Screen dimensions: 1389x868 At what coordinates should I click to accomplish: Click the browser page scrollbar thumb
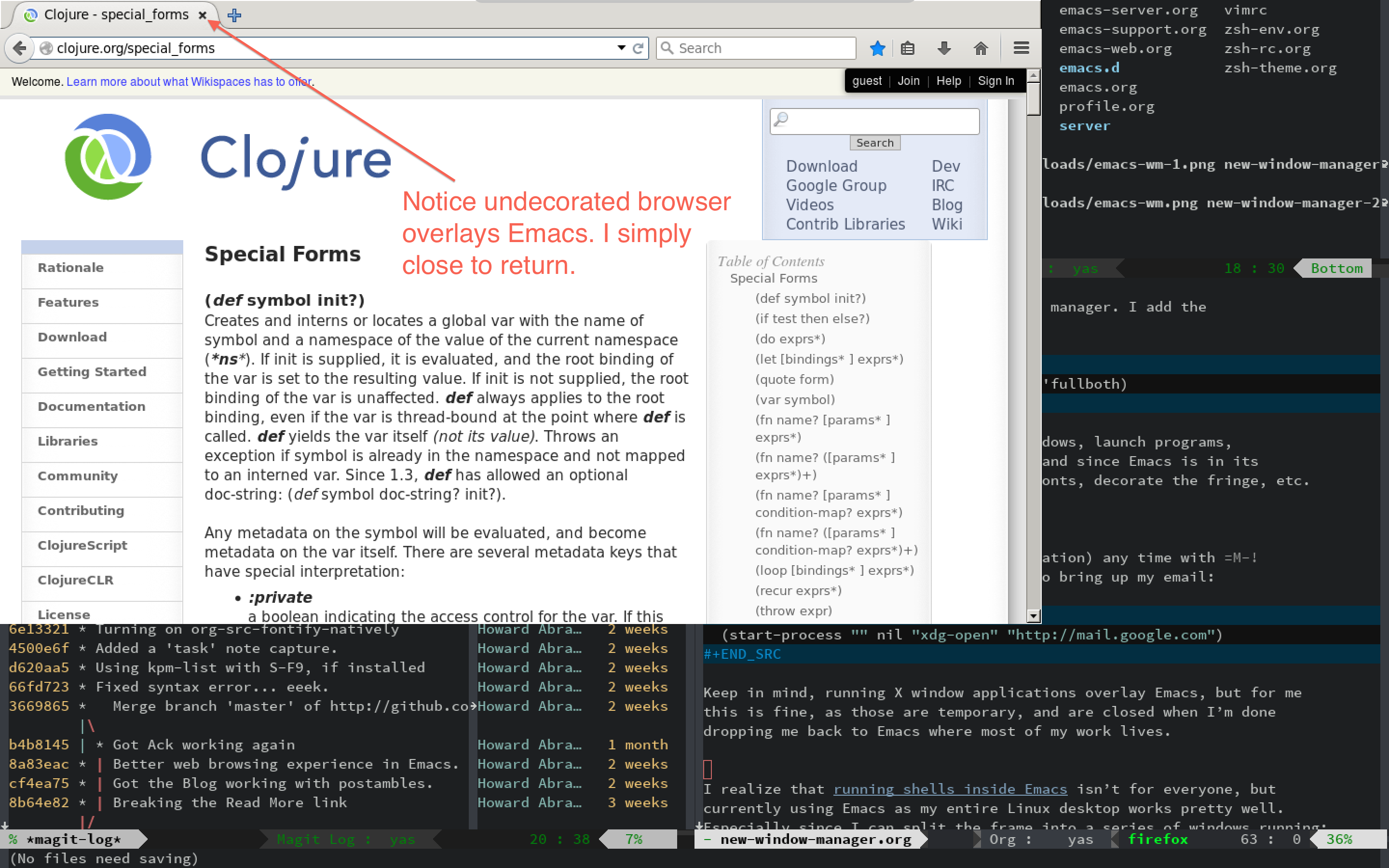pyautogui.click(x=1033, y=99)
